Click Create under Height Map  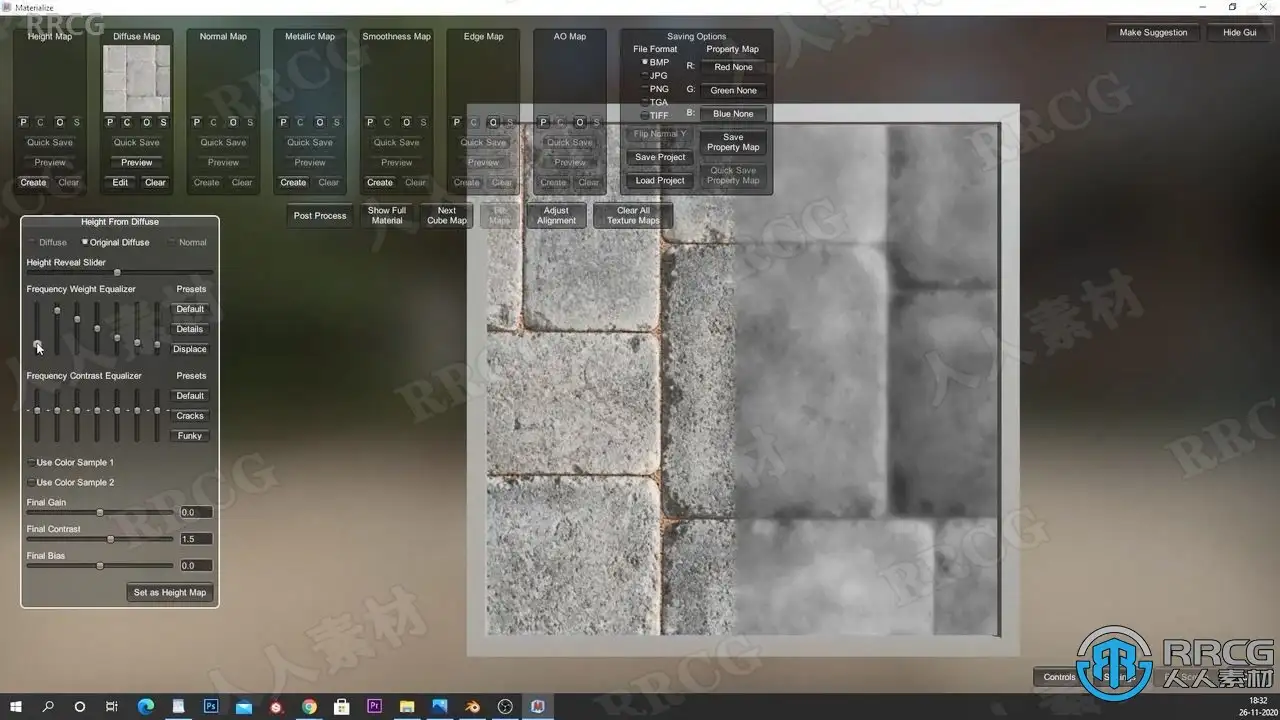33,182
